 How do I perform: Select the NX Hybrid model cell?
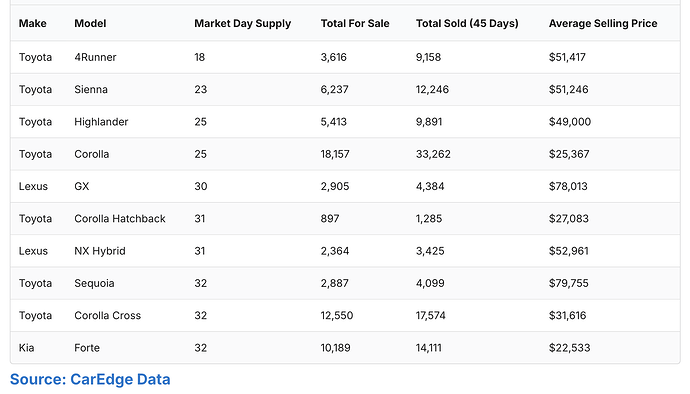tap(100, 251)
